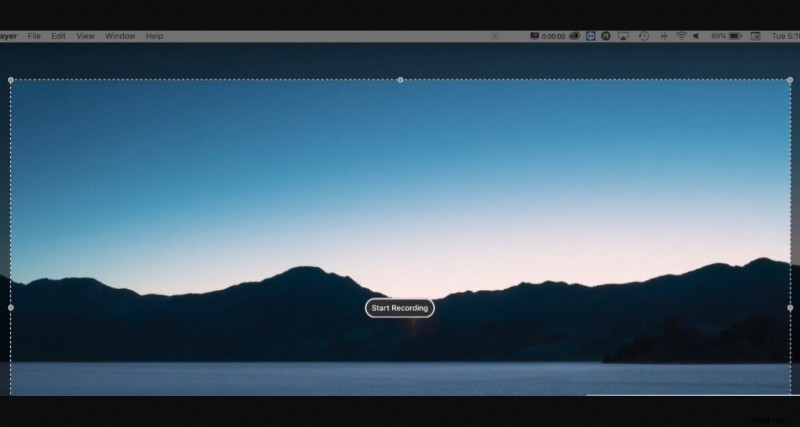Click the Start Recording button
This screenshot has height=427, width=800.
(x=399, y=308)
